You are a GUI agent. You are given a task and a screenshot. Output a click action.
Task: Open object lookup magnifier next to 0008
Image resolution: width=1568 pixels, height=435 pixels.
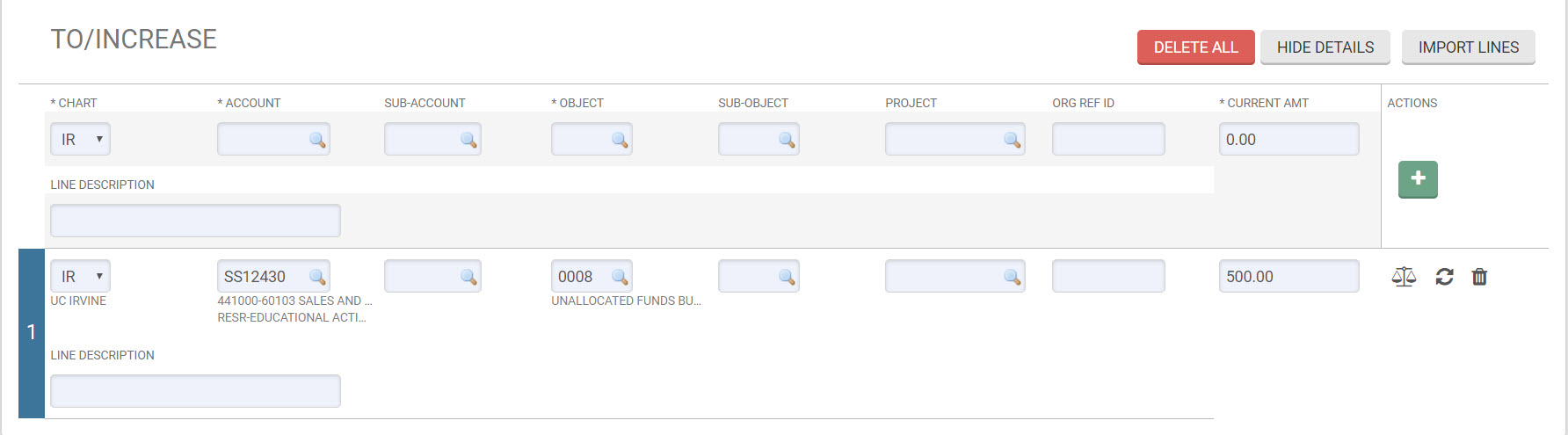click(x=620, y=277)
